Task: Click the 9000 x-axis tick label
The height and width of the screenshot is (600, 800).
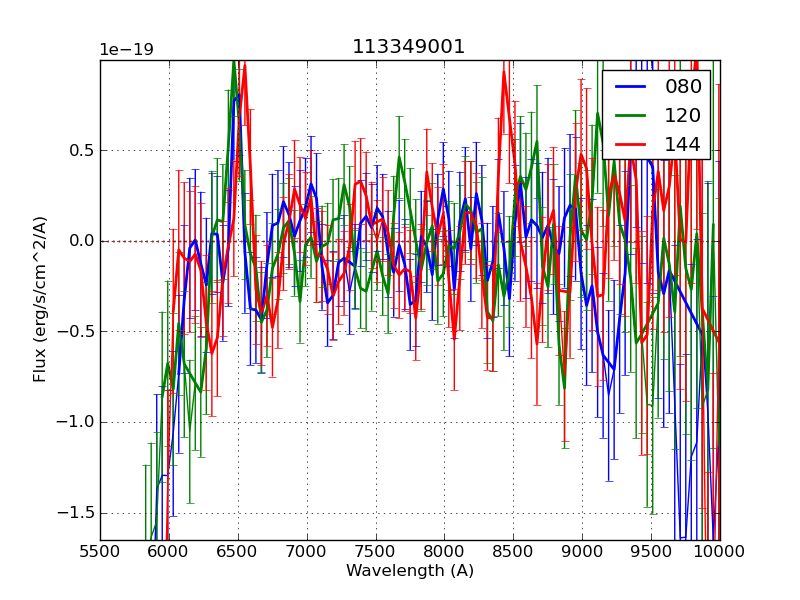Action: (582, 551)
